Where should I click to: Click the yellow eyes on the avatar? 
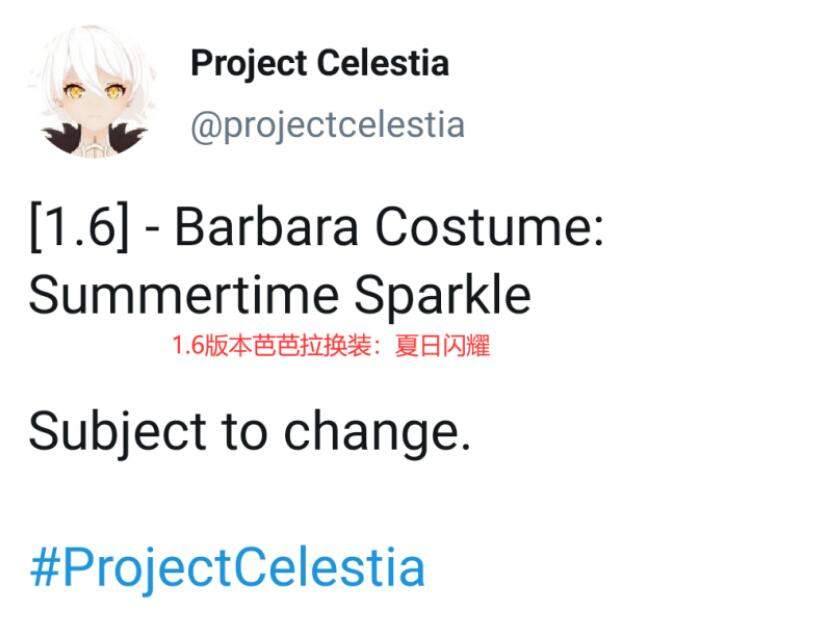[x=93, y=92]
